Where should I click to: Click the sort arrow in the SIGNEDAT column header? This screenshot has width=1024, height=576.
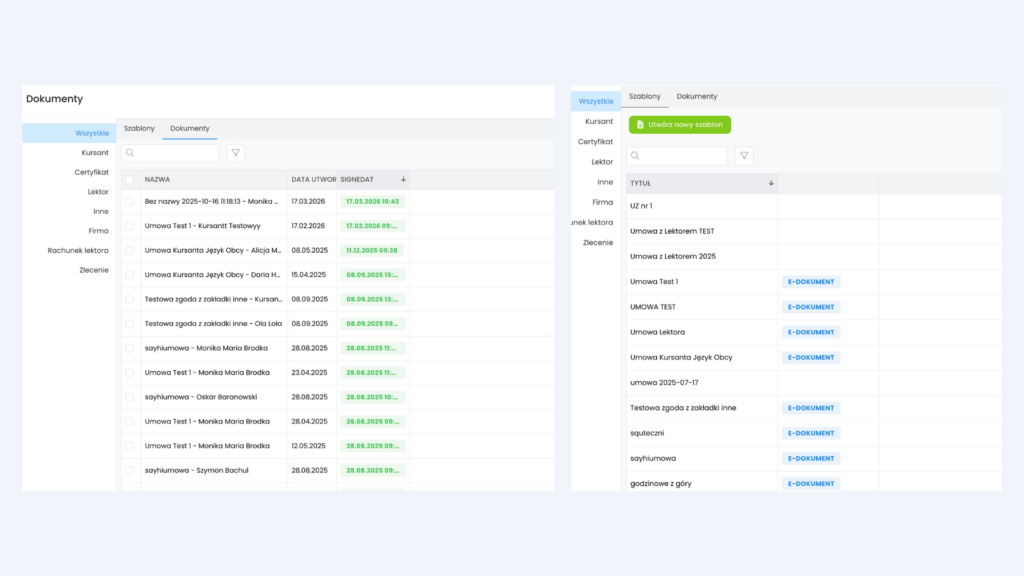403,179
